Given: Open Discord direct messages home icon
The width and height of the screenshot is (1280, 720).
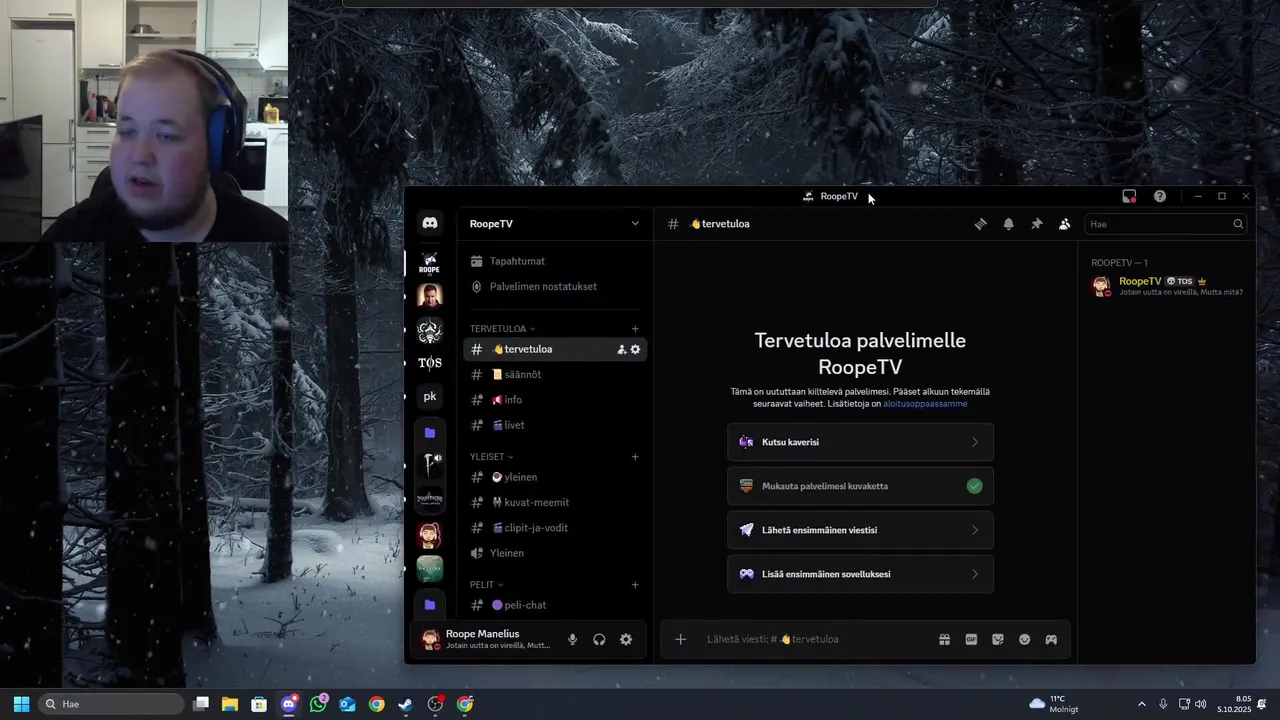Looking at the screenshot, I should coord(430,223).
